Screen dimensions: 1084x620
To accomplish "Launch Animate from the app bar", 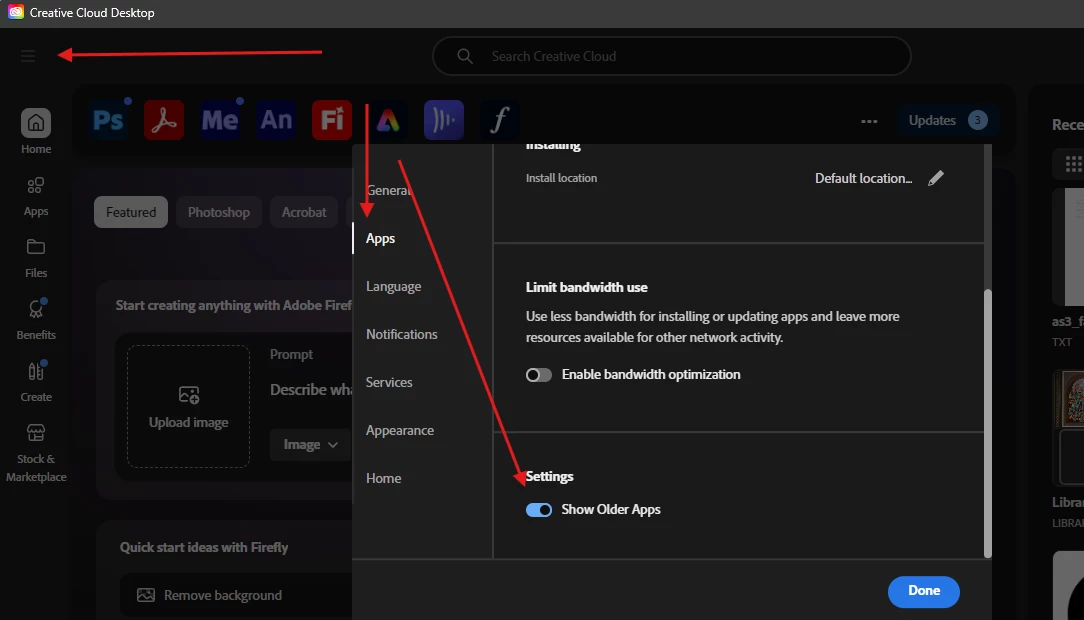I will coord(276,120).
